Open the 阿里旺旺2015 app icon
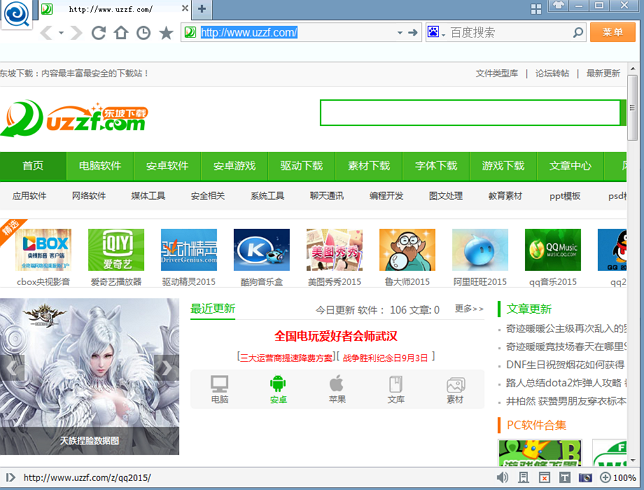Screen dimensions: 644x490 480,250
